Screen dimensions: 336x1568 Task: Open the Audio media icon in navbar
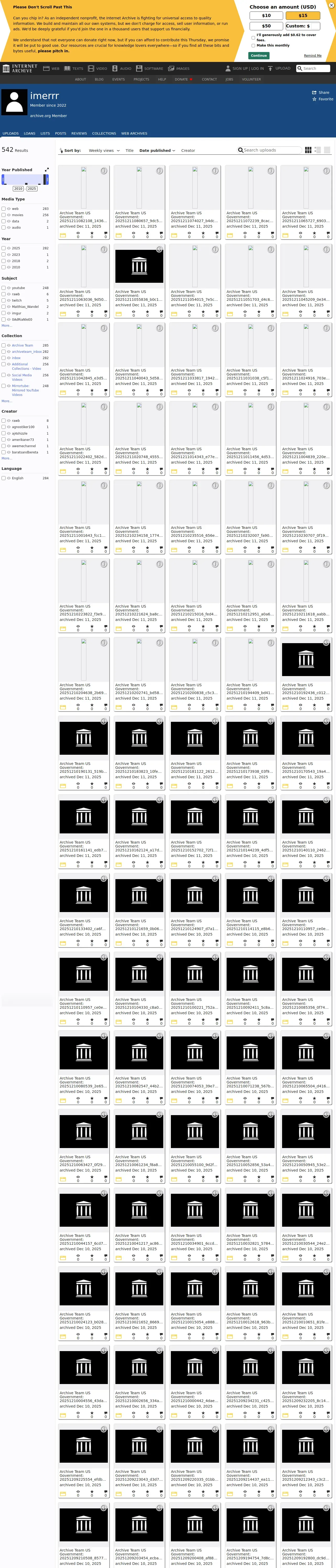click(x=115, y=68)
